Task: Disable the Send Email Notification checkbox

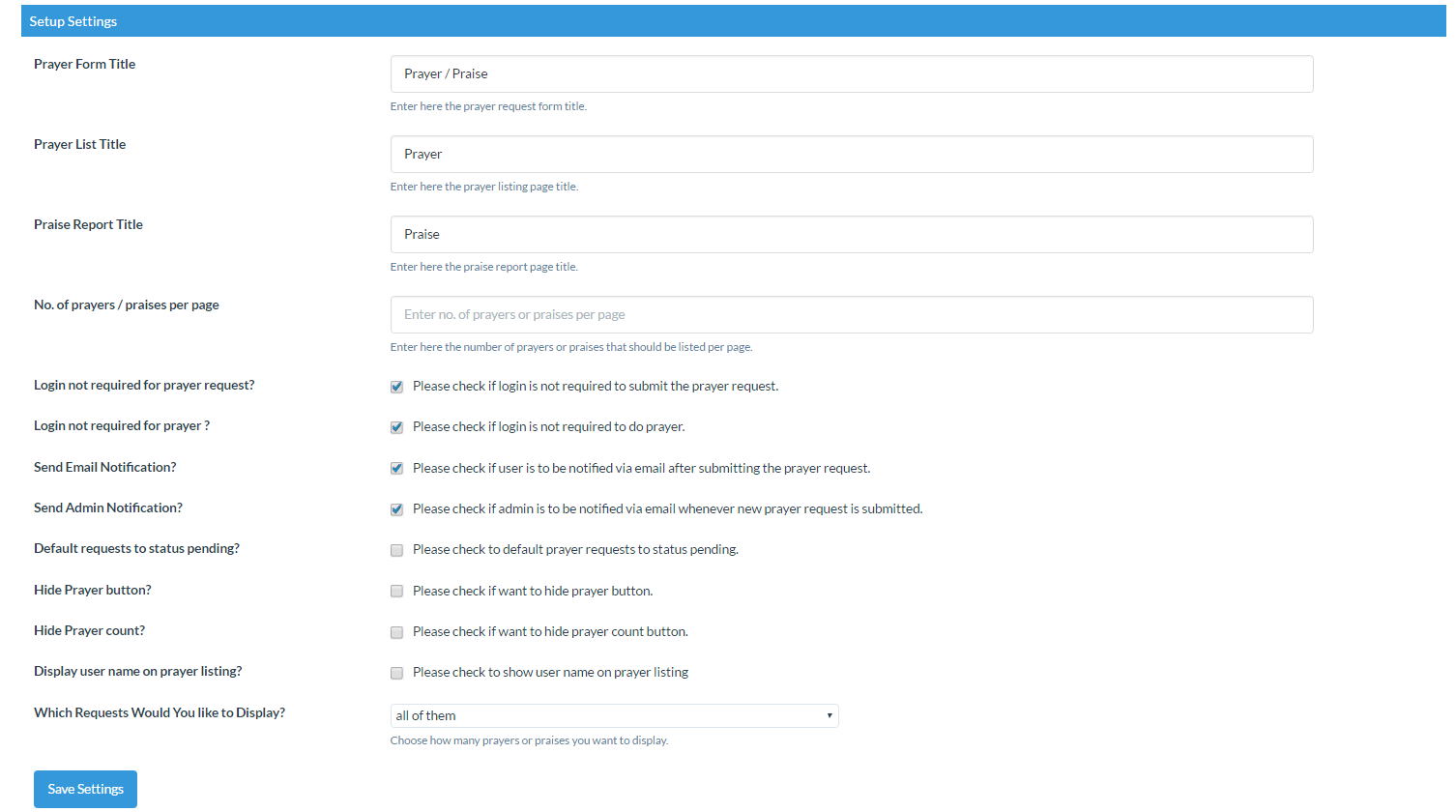Action: (396, 469)
